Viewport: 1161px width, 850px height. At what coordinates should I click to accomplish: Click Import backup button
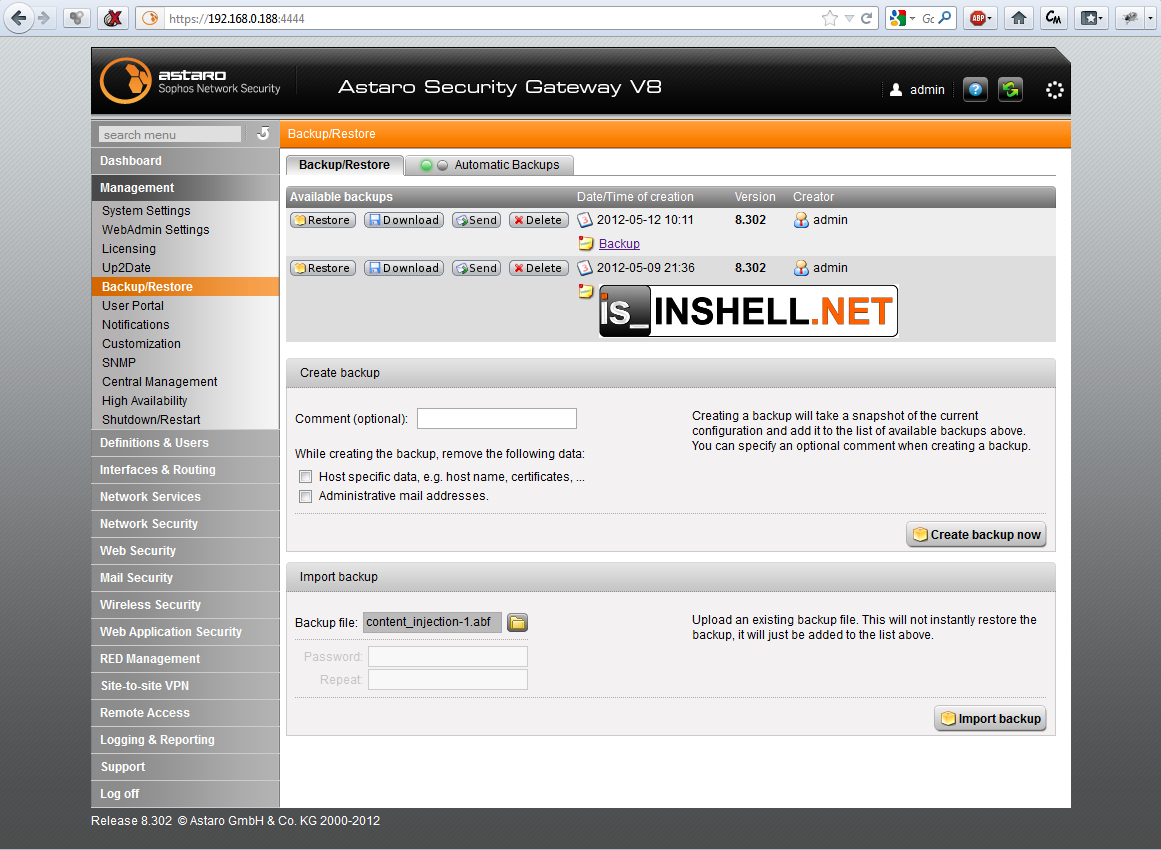[990, 719]
